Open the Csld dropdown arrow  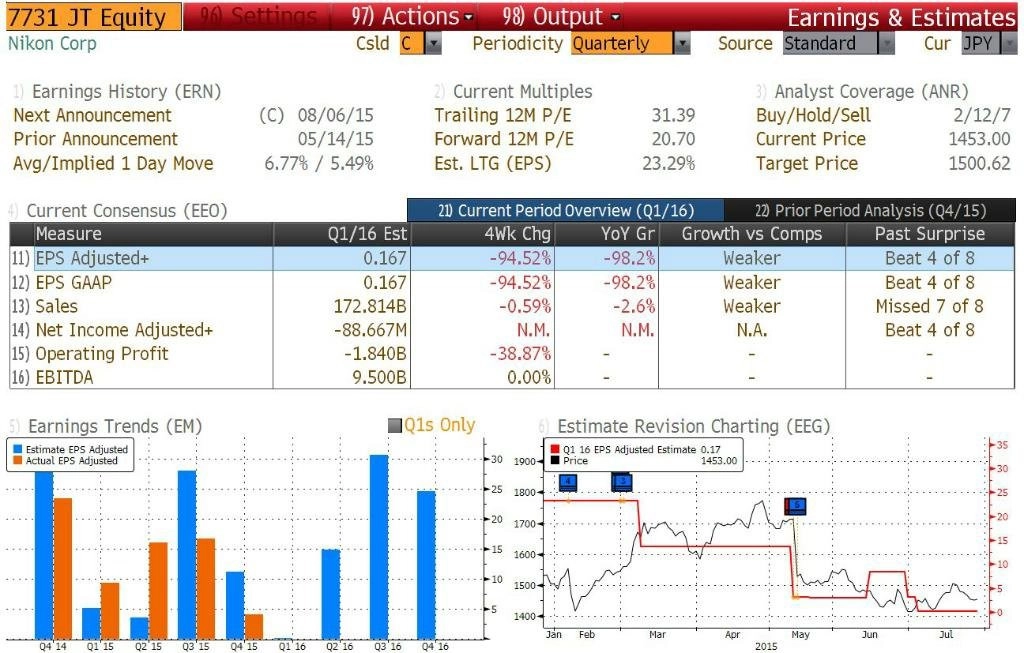433,44
